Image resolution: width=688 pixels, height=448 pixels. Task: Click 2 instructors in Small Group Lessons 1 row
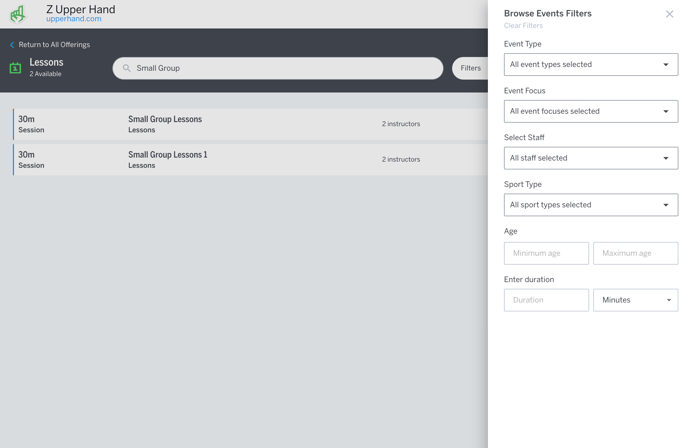pyautogui.click(x=401, y=159)
